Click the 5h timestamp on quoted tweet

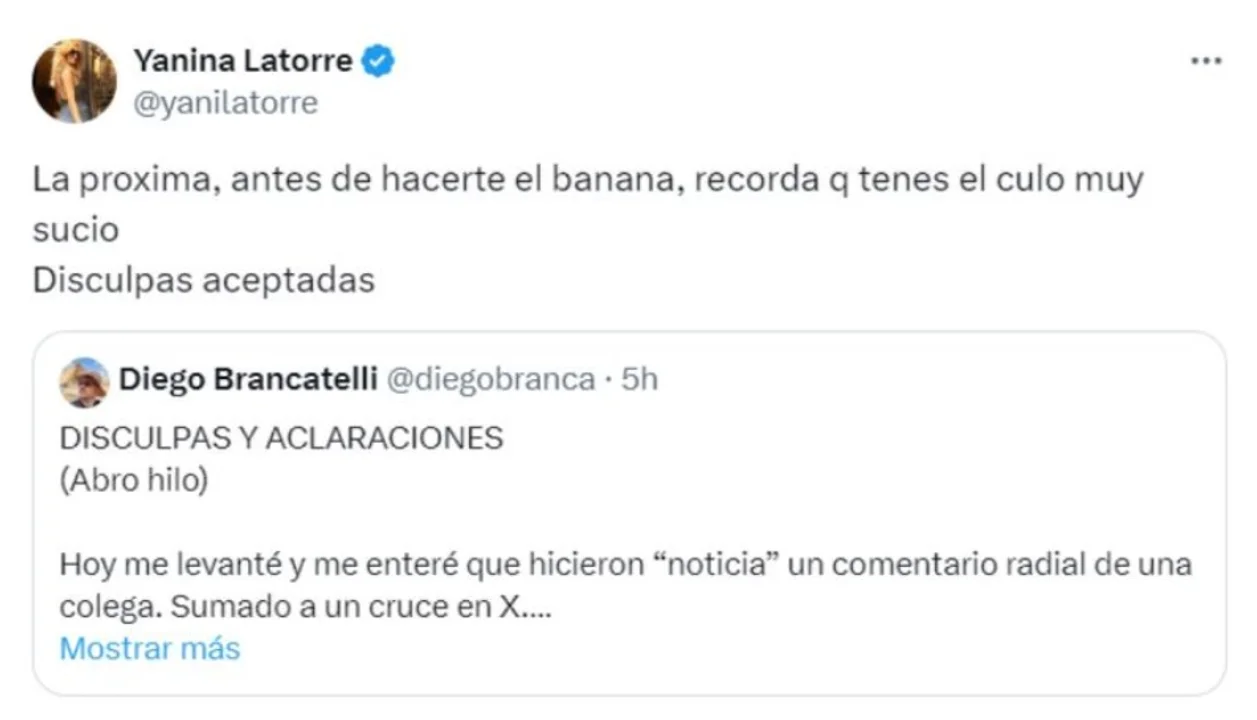(x=640, y=380)
